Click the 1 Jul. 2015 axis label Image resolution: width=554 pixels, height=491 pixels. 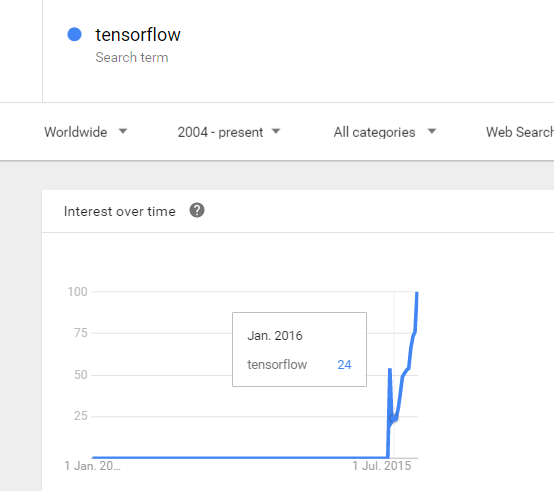(x=382, y=466)
